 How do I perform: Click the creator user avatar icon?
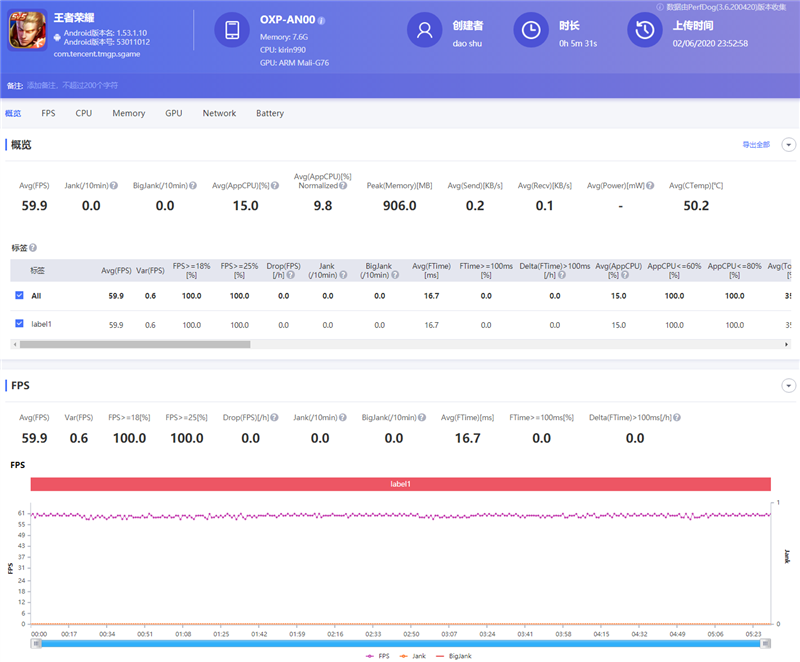(425, 30)
